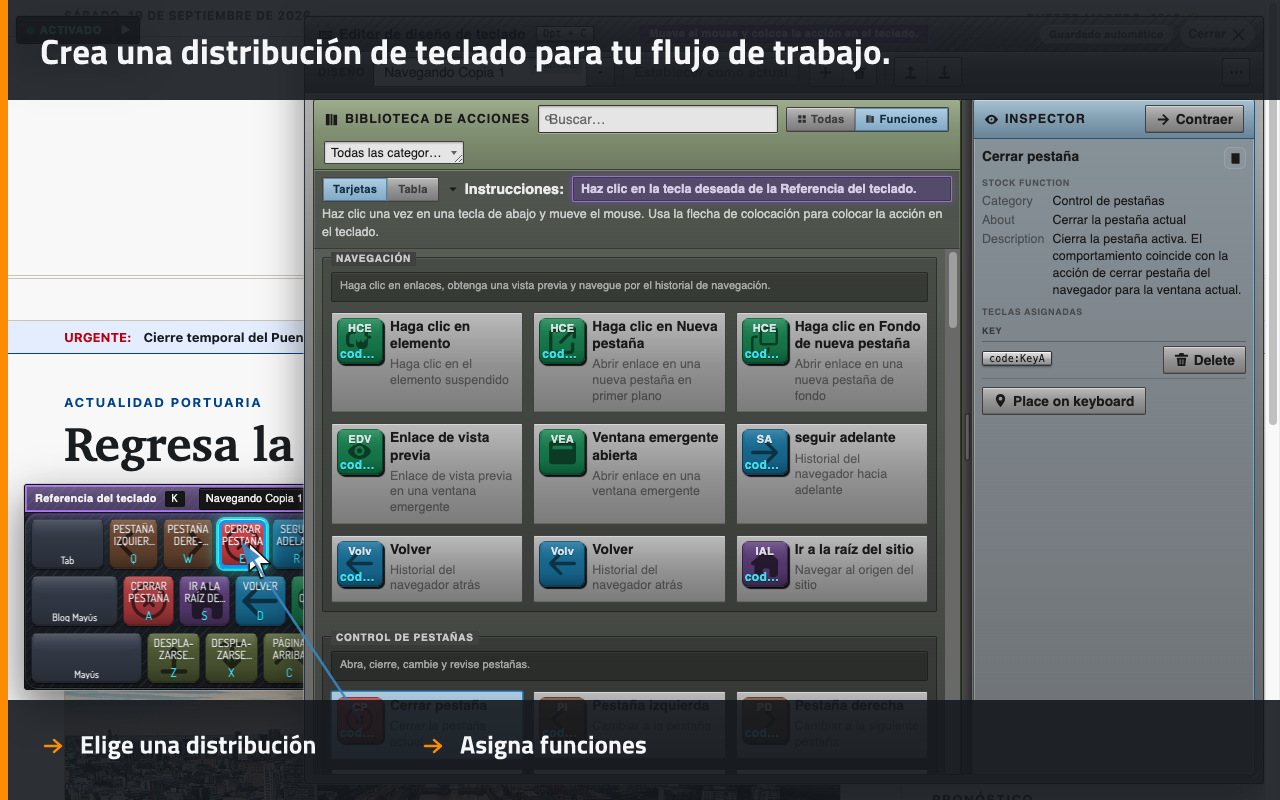Click the HCE icon of 'Haga clic en elemento'
Screen dimensions: 1280x800
359,342
